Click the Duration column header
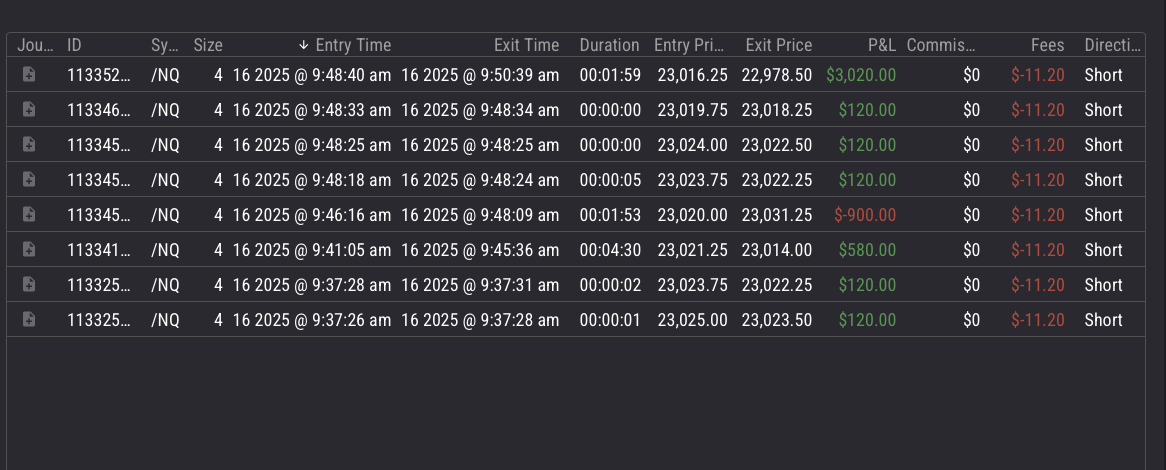The width and height of the screenshot is (1166, 470). (609, 45)
